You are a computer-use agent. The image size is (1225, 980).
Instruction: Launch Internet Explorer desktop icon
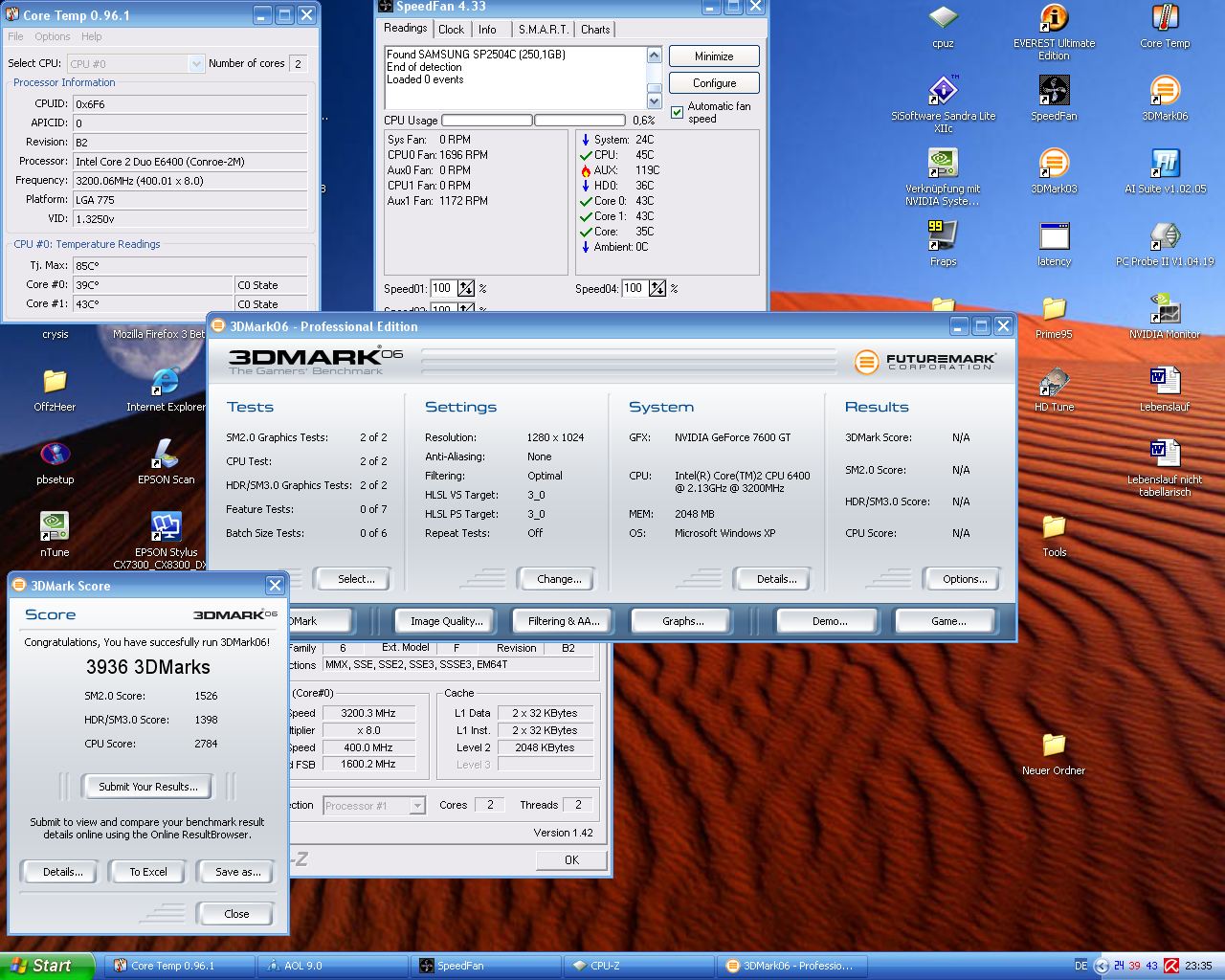(x=166, y=390)
